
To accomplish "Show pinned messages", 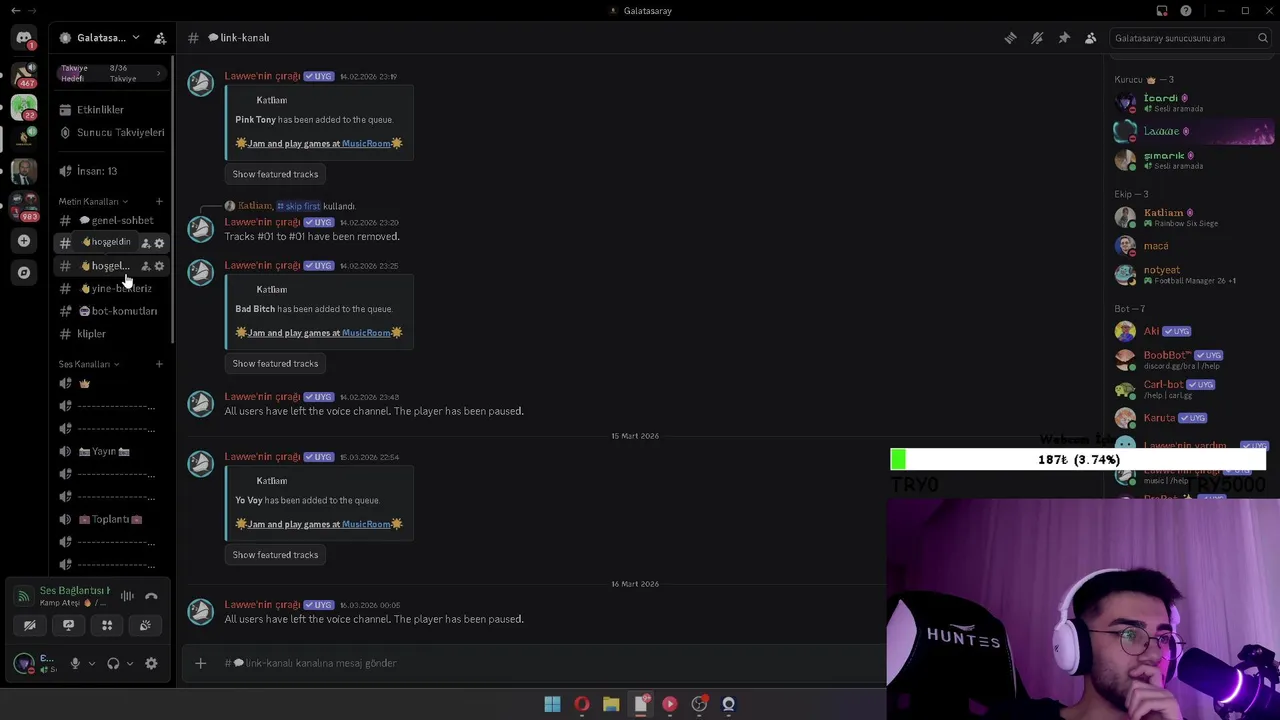I will coord(1064,38).
